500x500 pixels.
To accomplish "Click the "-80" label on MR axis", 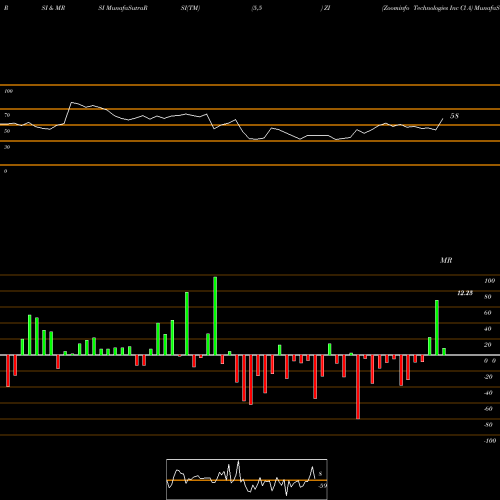I will coord(488,425).
